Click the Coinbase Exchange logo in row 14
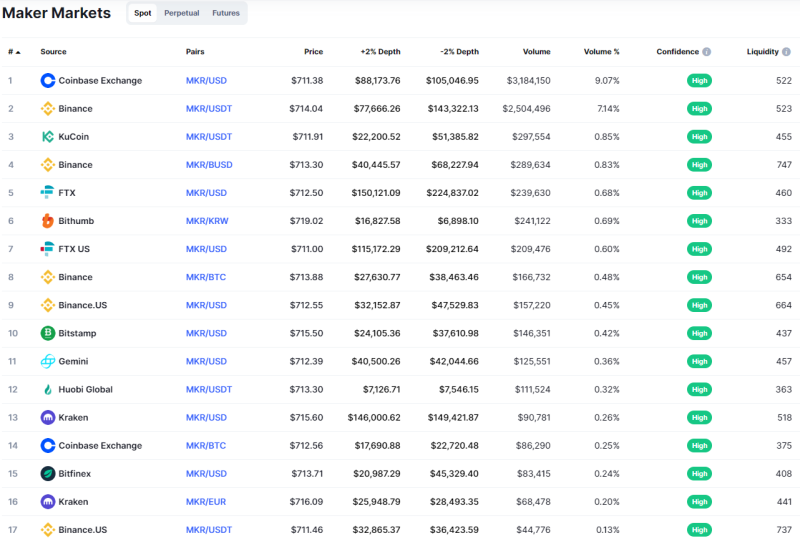The width and height of the screenshot is (800, 541). click(47, 446)
